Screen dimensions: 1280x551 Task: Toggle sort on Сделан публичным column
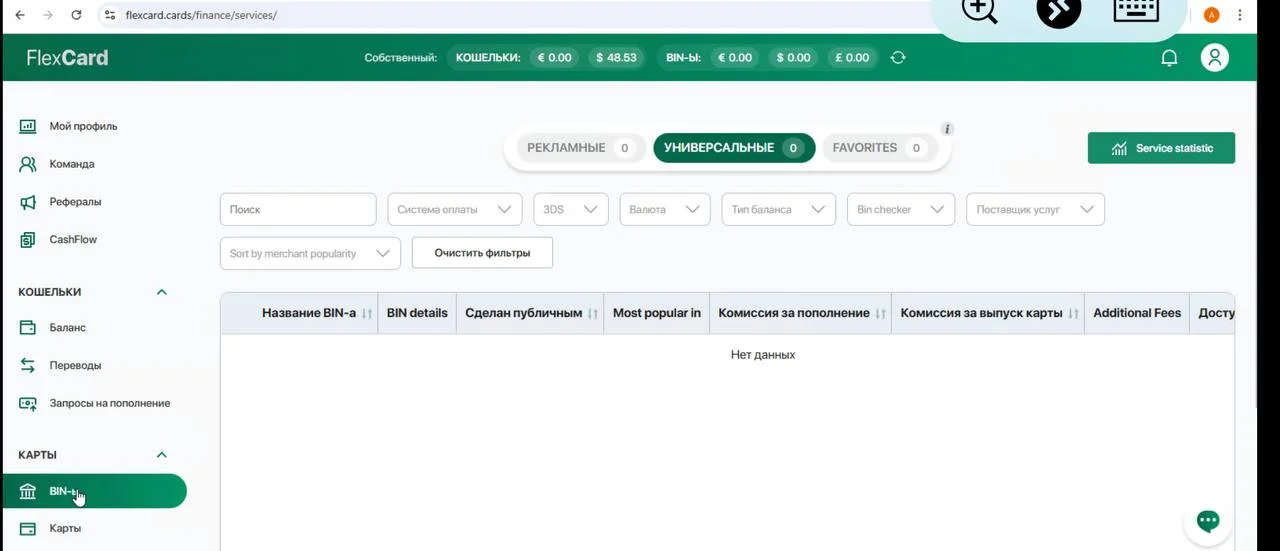tap(592, 314)
